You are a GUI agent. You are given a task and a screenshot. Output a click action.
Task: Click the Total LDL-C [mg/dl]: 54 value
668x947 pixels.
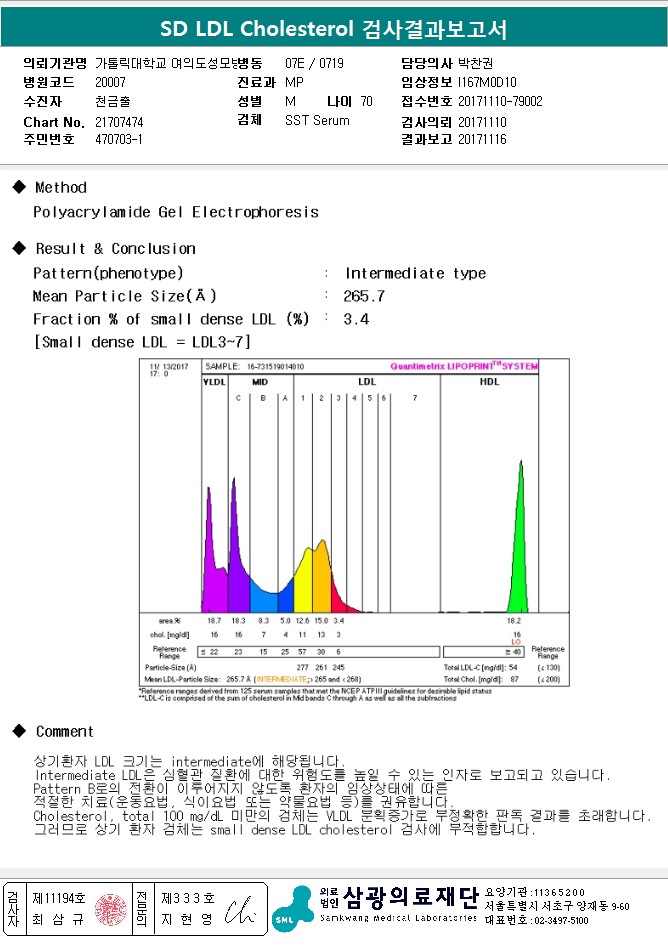(481, 668)
